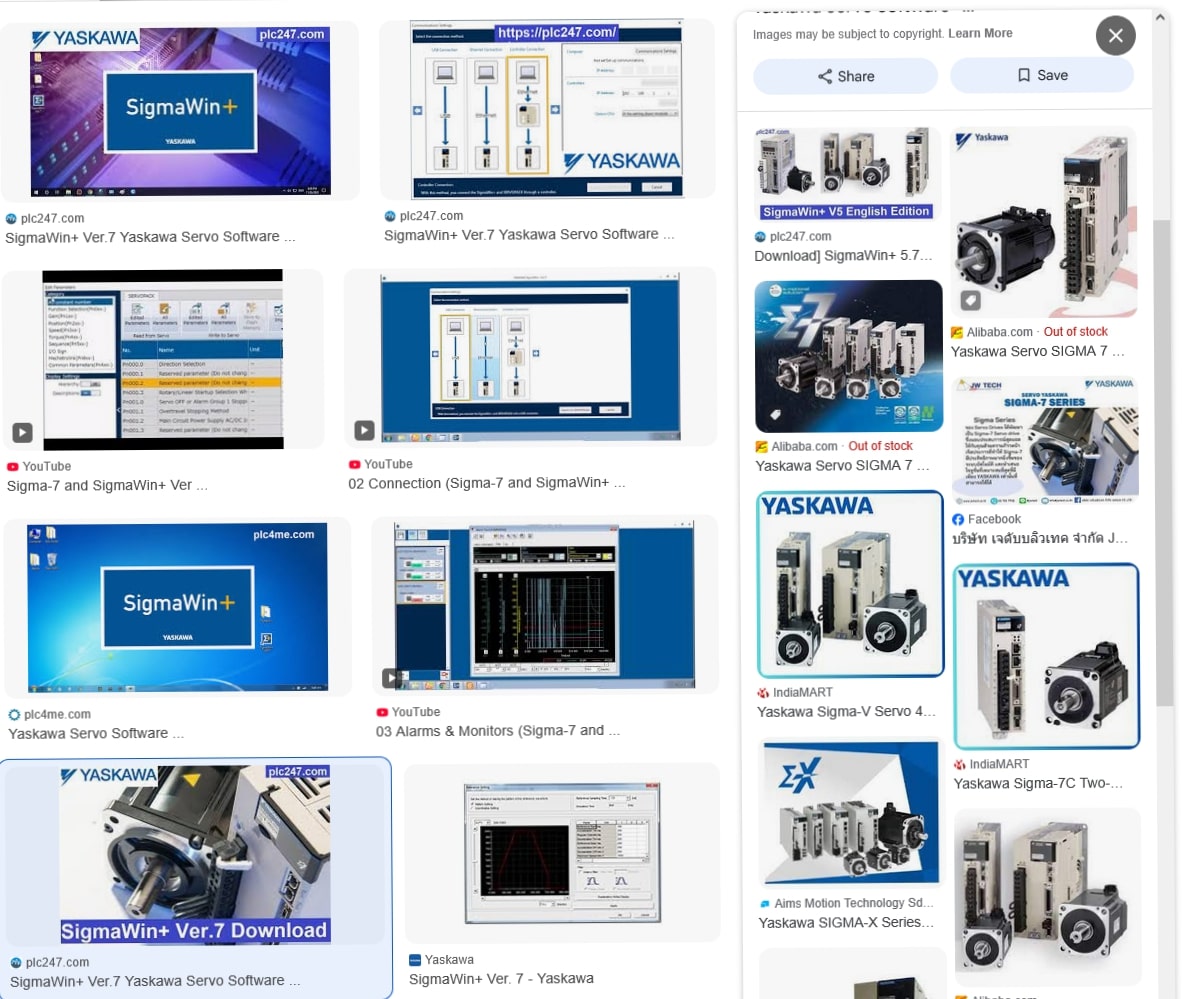Open 'Sigma-7 and SigmaWin+ Ver ...' title link
Image resolution: width=1191 pixels, height=999 pixels.
click(107, 485)
